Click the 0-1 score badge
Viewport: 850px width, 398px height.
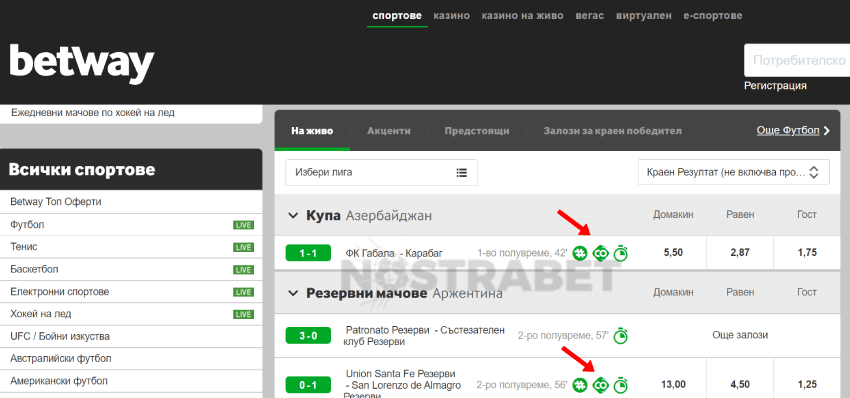(308, 386)
